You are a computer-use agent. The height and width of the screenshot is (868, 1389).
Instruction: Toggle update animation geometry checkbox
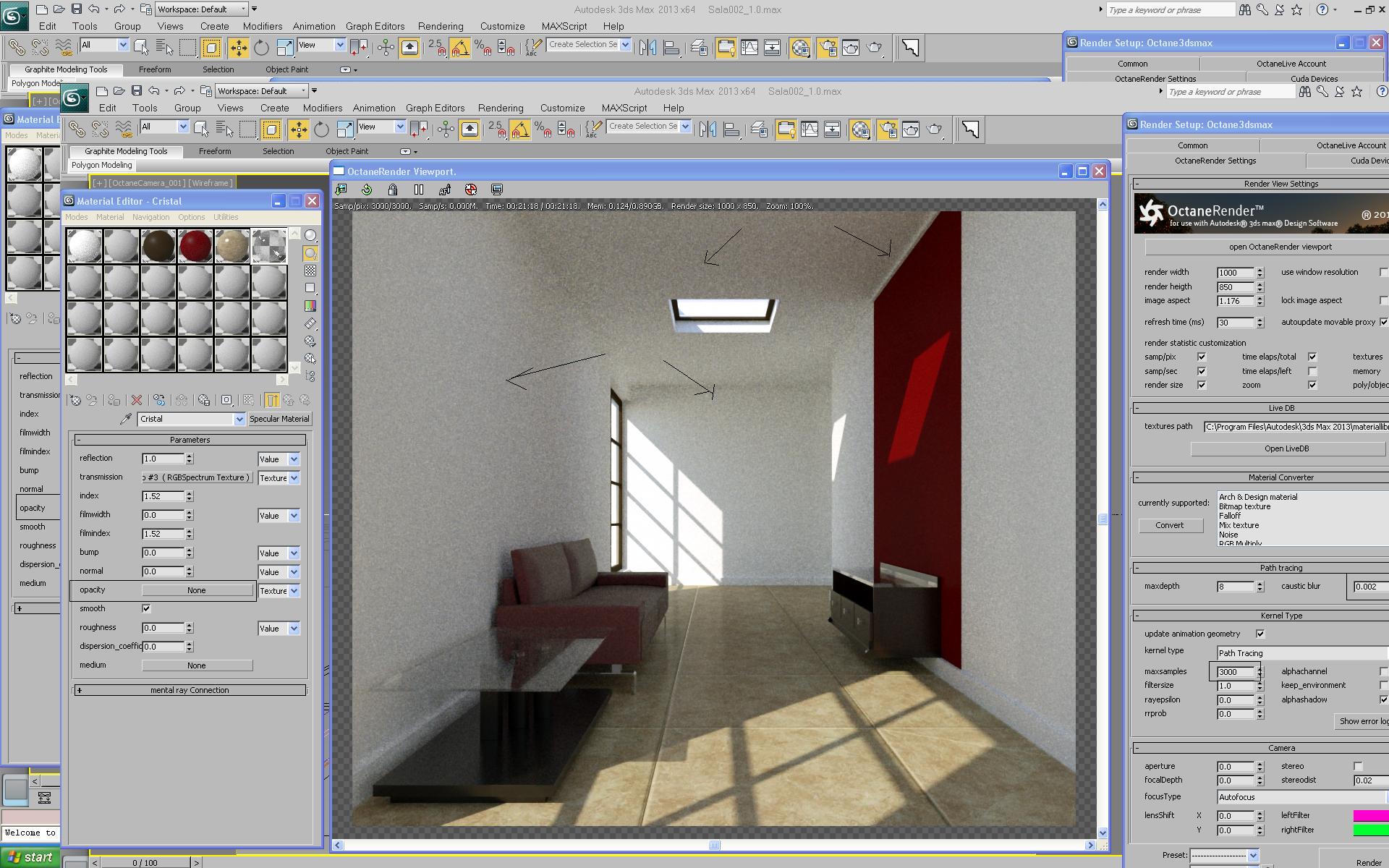tap(1260, 634)
